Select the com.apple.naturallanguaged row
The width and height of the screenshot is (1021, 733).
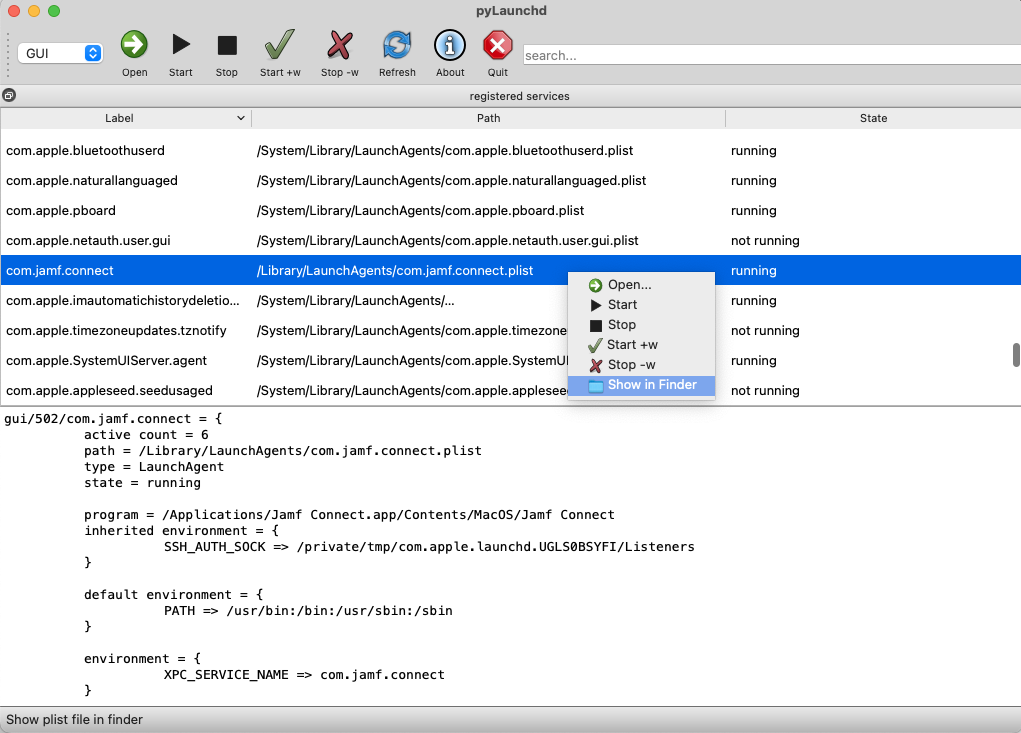click(x=510, y=180)
